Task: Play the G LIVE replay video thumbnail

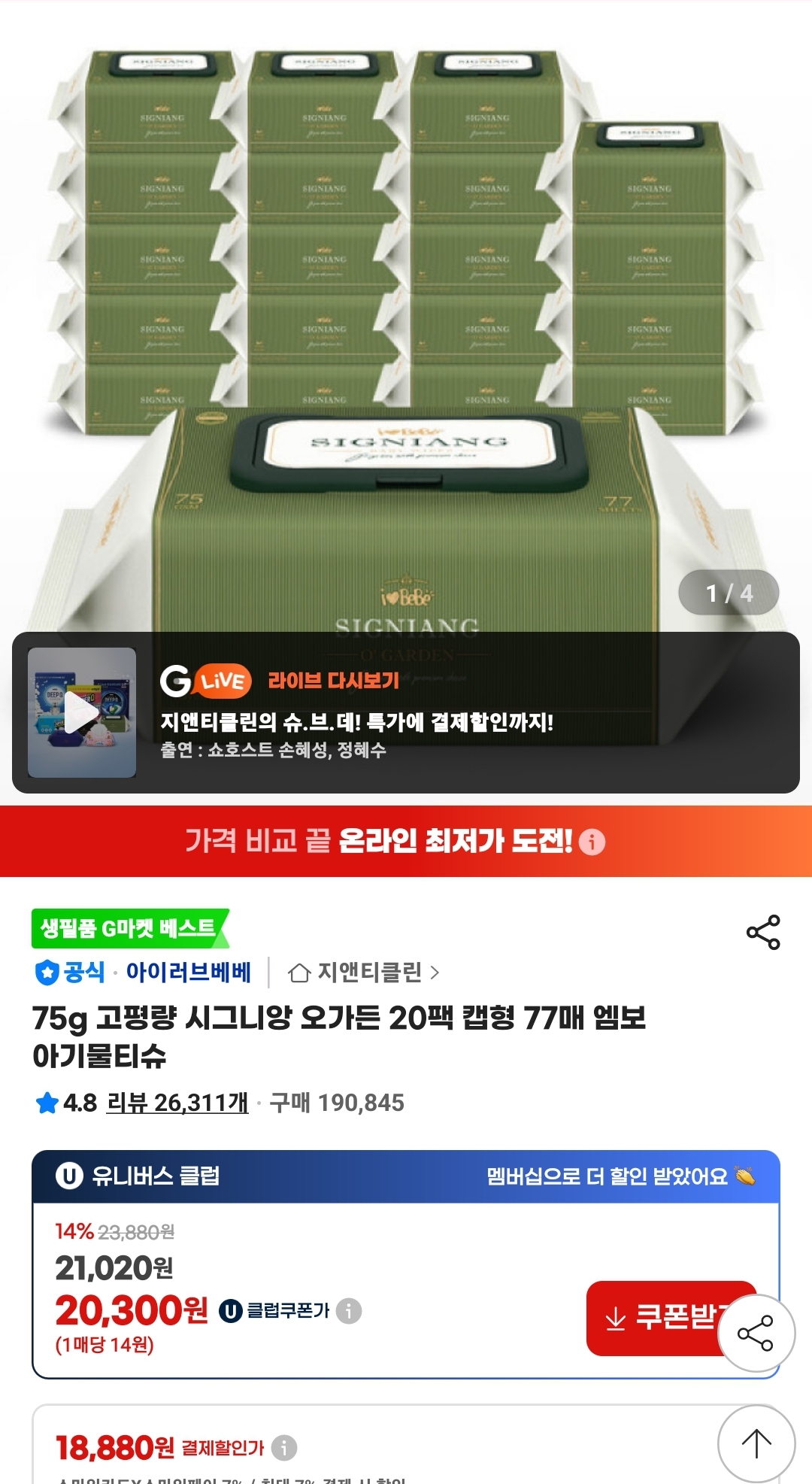Action: point(82,712)
